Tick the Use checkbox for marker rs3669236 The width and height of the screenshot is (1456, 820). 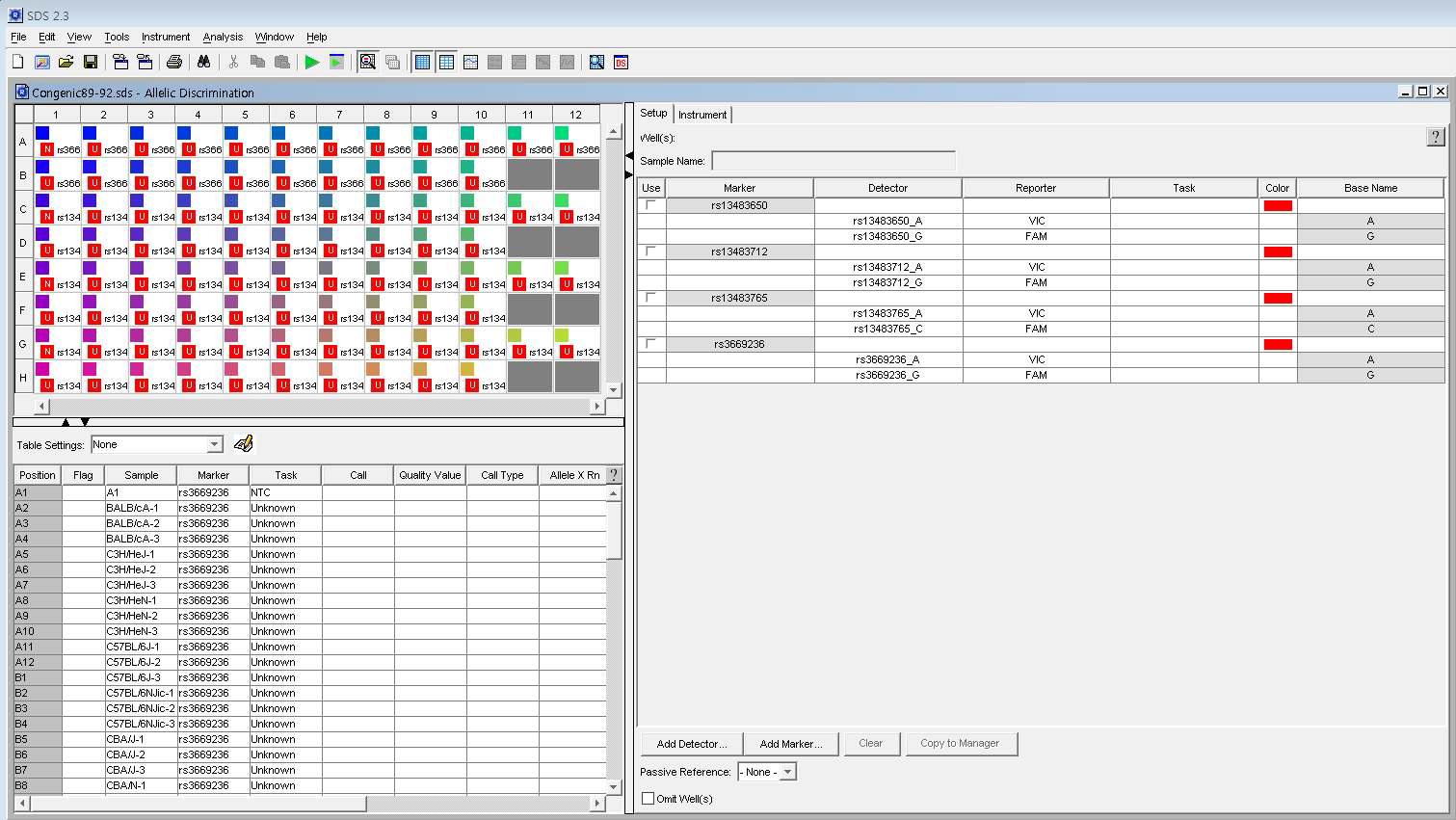[x=650, y=343]
